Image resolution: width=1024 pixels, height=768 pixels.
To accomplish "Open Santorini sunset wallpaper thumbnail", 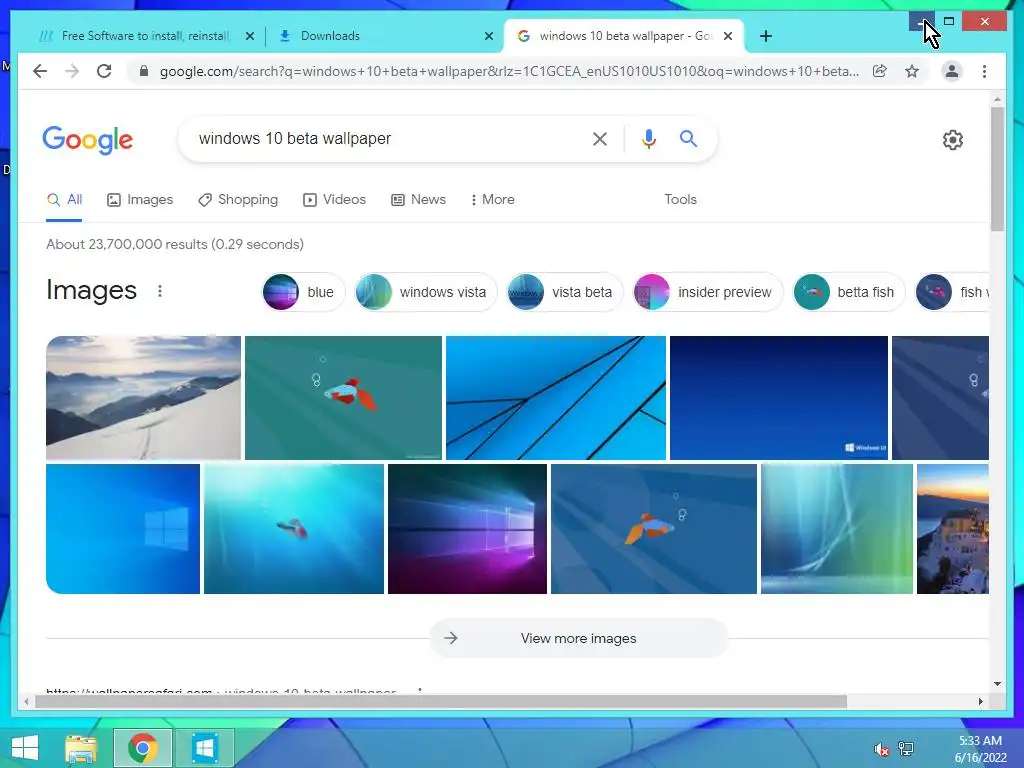I will [953, 529].
